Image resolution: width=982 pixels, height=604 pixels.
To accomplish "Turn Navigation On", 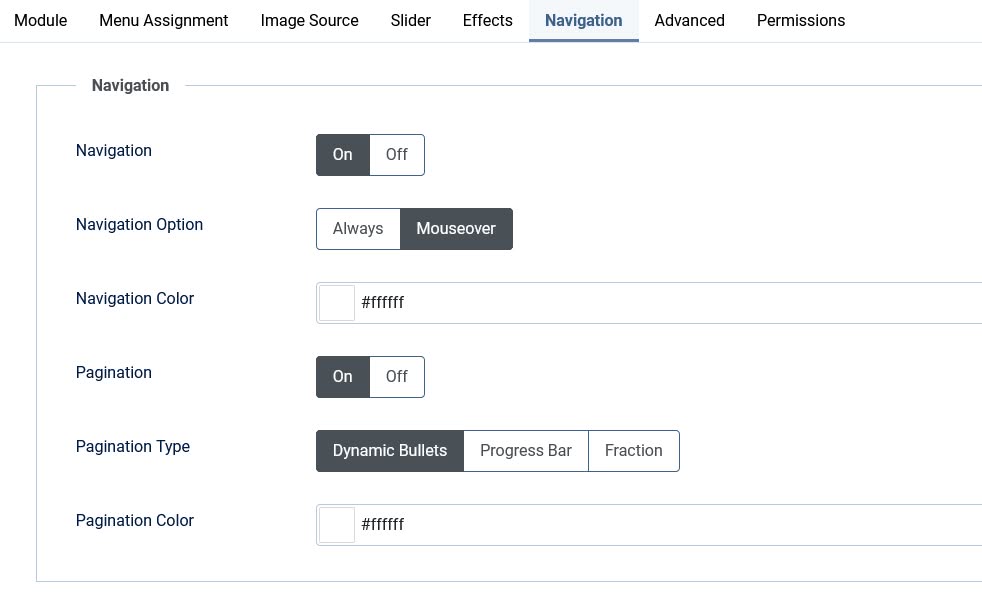I will (x=342, y=155).
